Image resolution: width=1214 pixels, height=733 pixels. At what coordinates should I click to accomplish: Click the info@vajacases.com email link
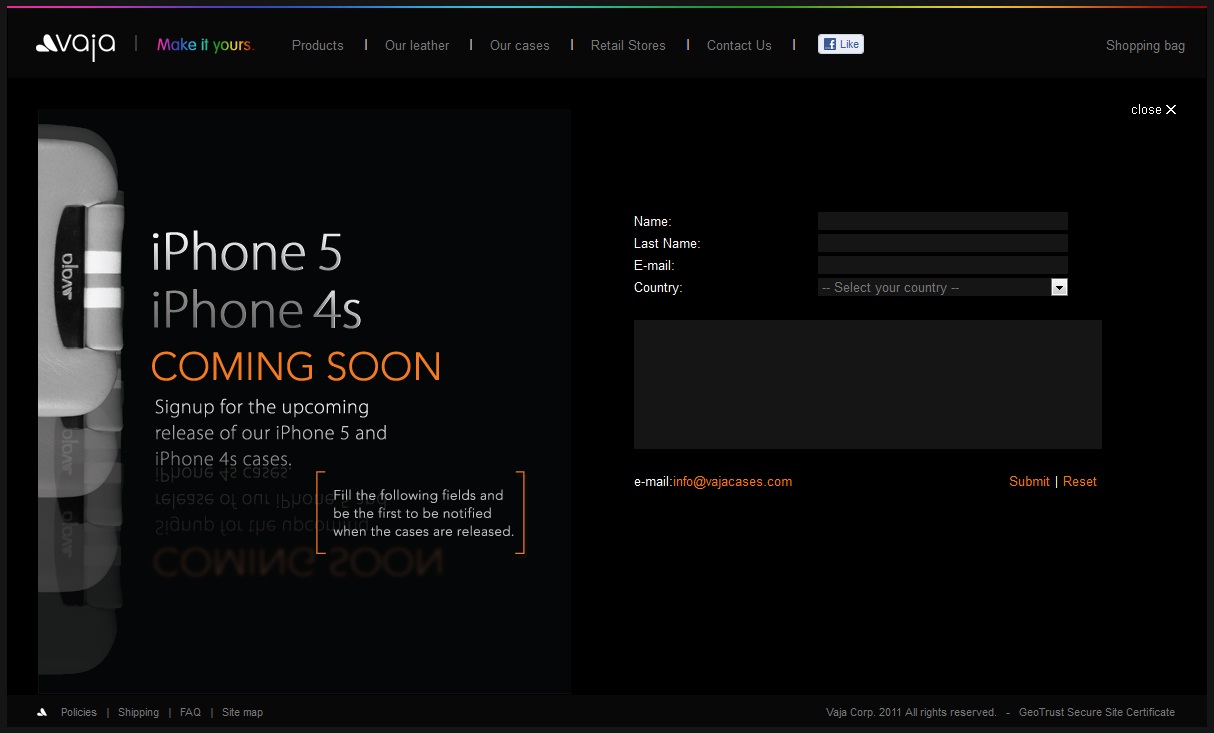[x=732, y=482]
